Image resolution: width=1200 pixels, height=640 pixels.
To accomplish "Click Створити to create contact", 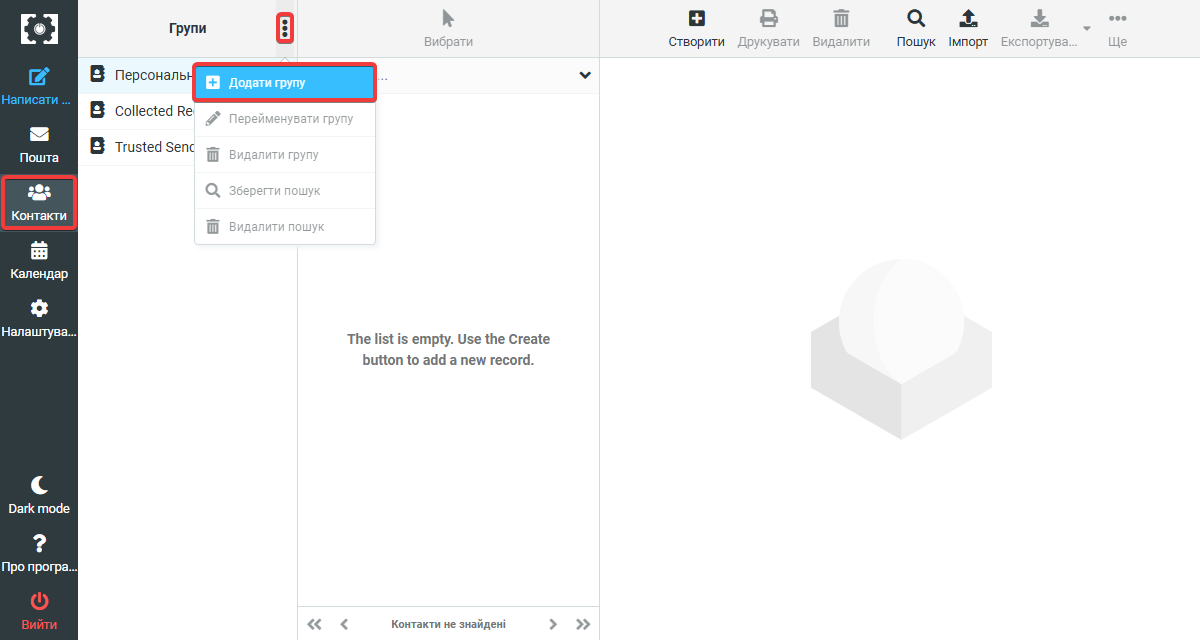I will [x=696, y=28].
